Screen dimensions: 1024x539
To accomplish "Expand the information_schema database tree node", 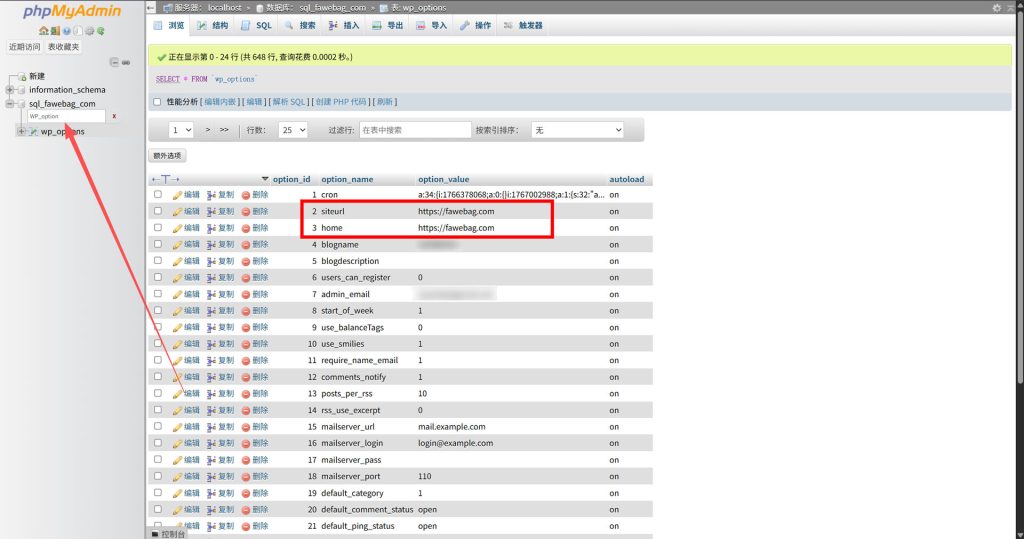I will [x=10, y=90].
